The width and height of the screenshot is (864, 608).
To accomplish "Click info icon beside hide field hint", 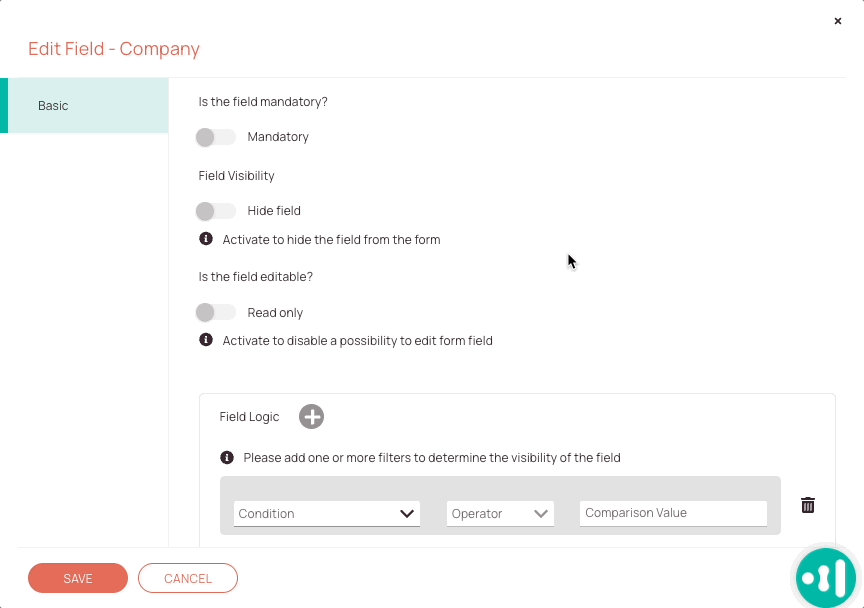I will 206,239.
